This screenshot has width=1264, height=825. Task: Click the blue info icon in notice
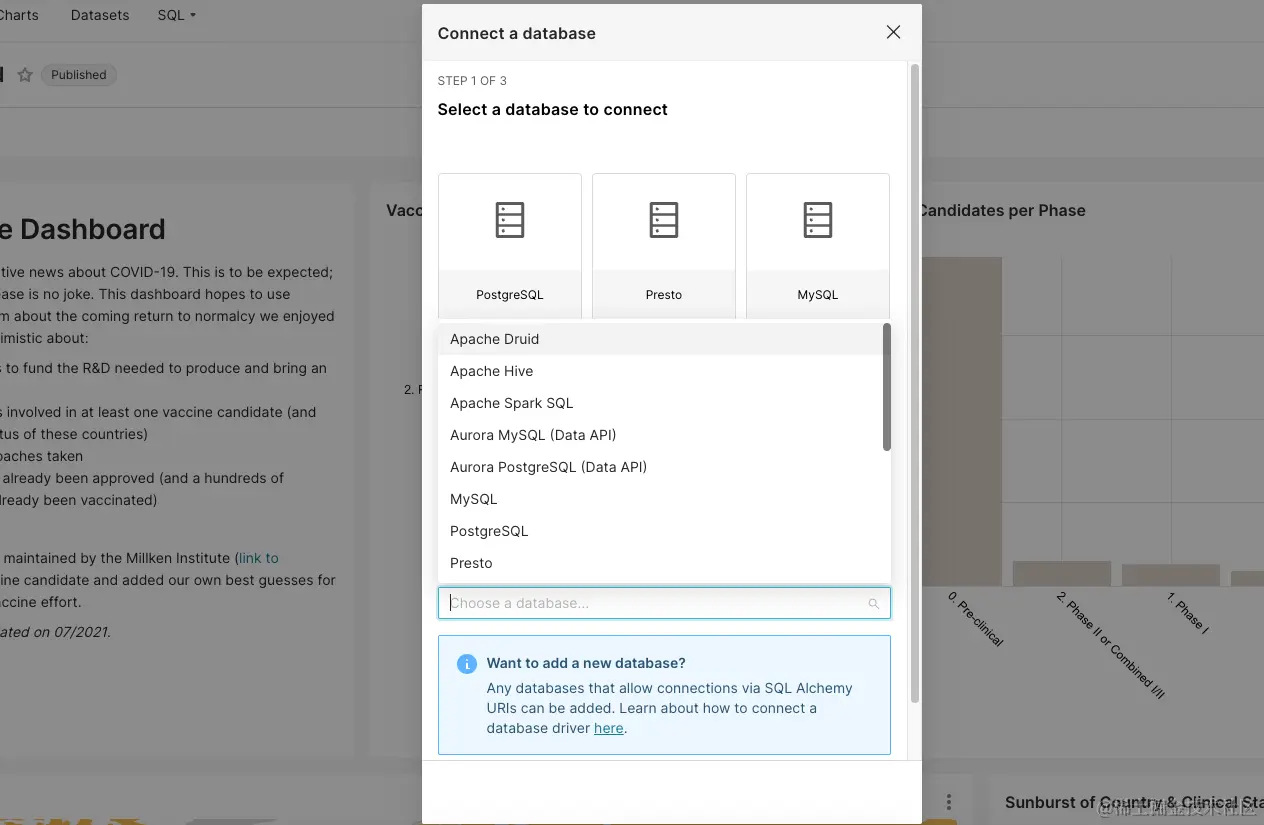coord(466,664)
